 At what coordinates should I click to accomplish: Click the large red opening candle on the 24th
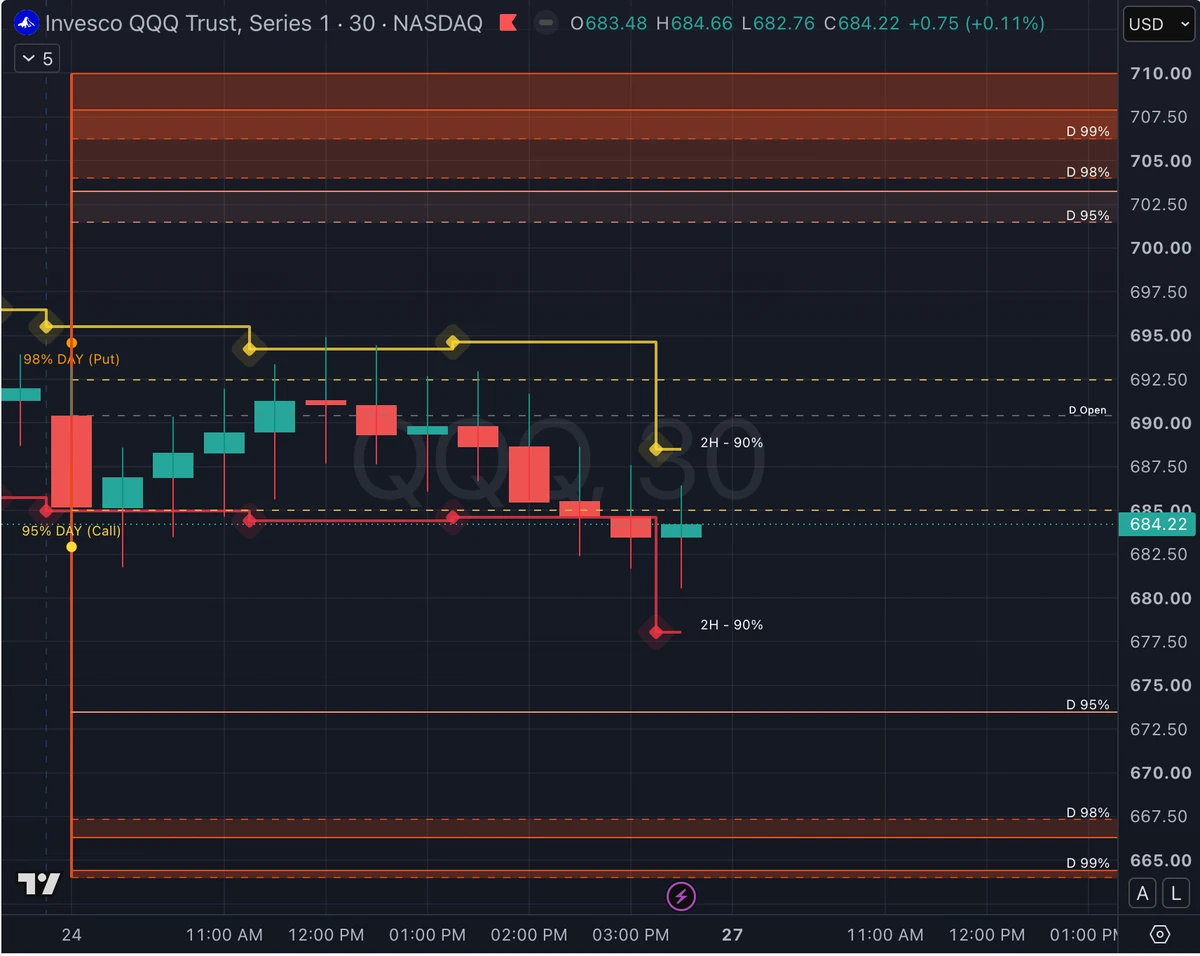[x=71, y=461]
